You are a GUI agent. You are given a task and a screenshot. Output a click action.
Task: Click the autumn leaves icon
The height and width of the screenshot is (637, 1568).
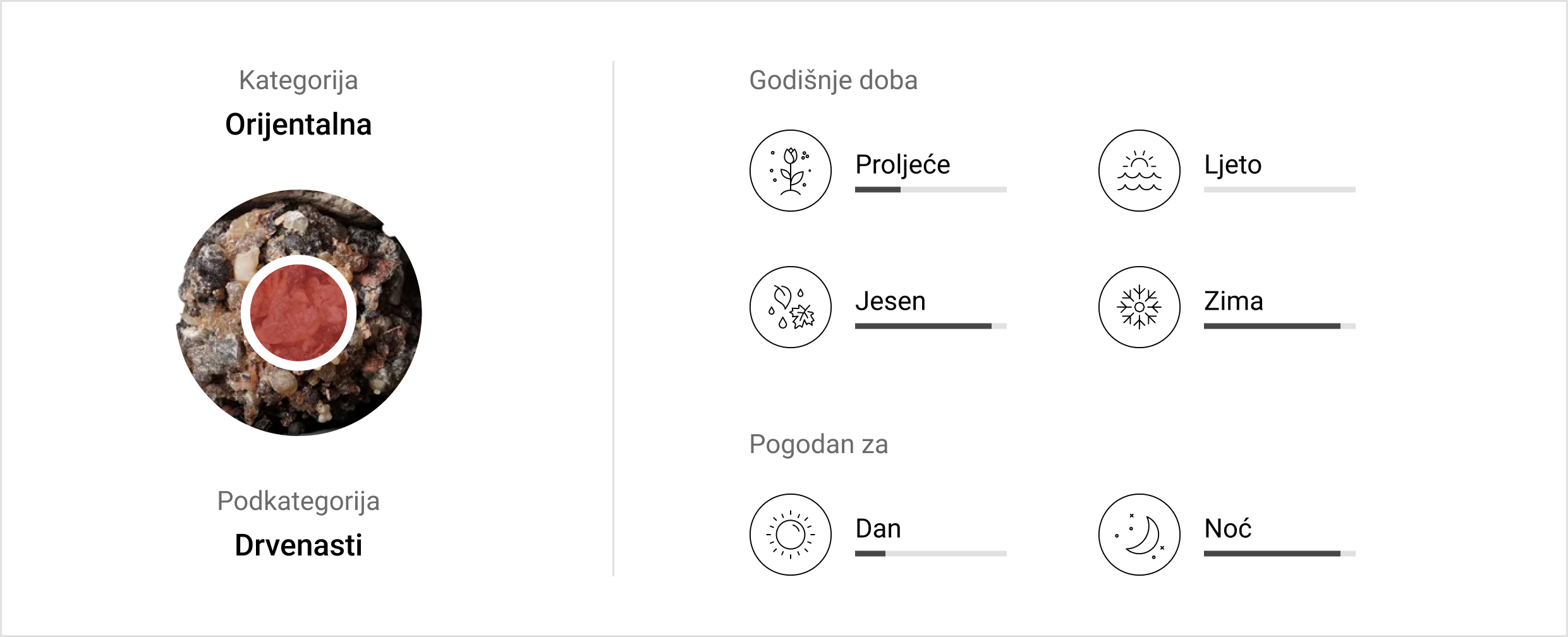[x=790, y=307]
